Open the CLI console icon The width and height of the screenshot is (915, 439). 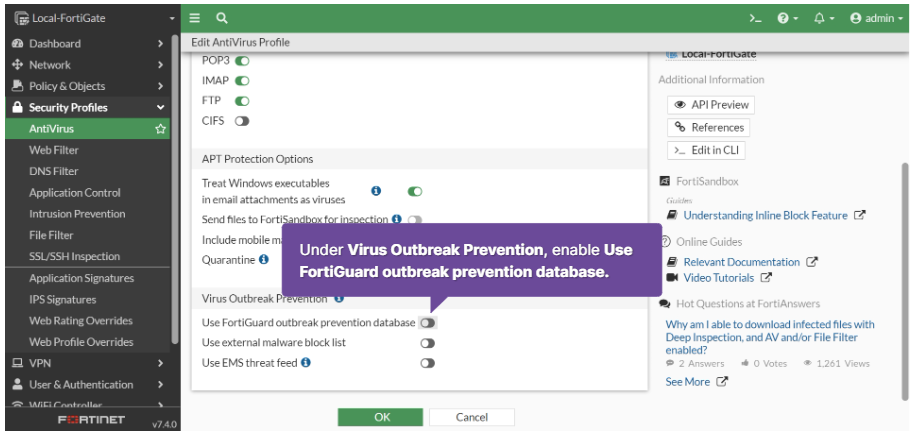pos(756,19)
